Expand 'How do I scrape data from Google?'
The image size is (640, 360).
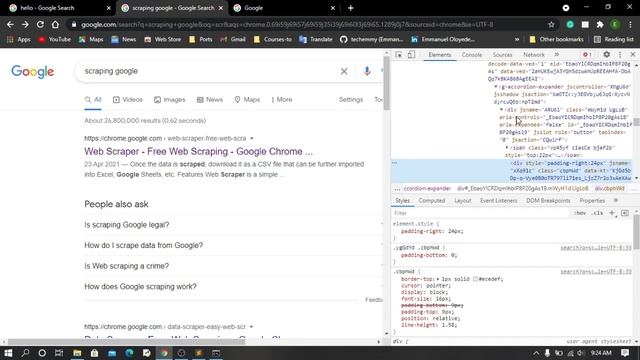point(233,245)
